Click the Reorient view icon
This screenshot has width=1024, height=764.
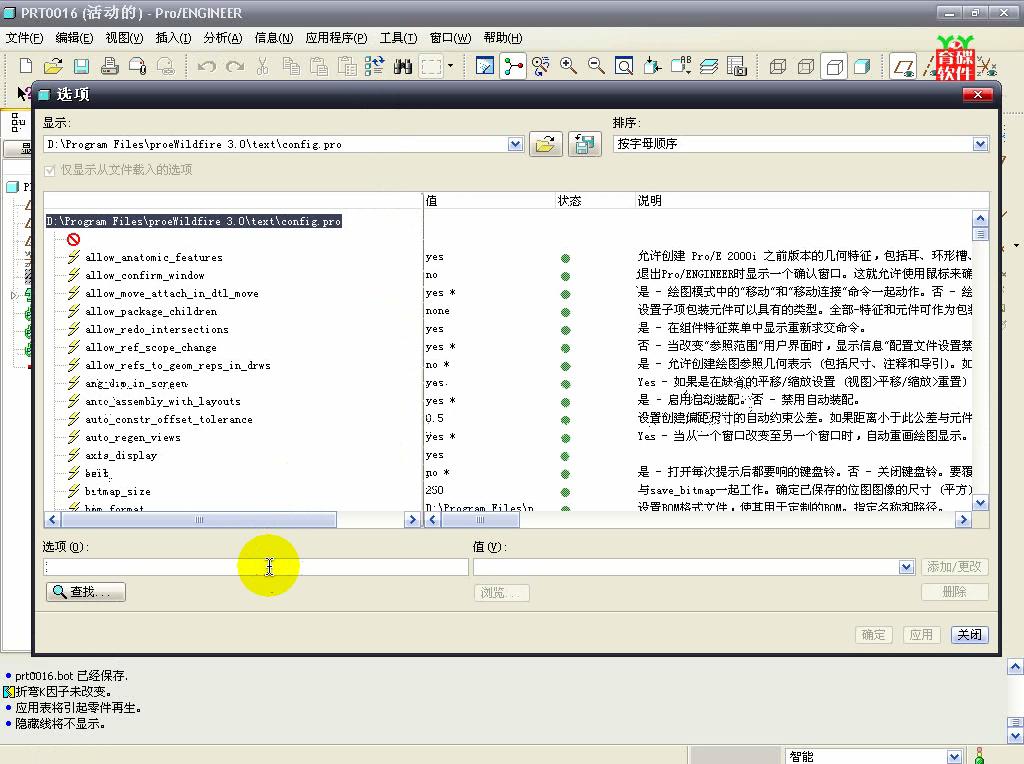652,66
